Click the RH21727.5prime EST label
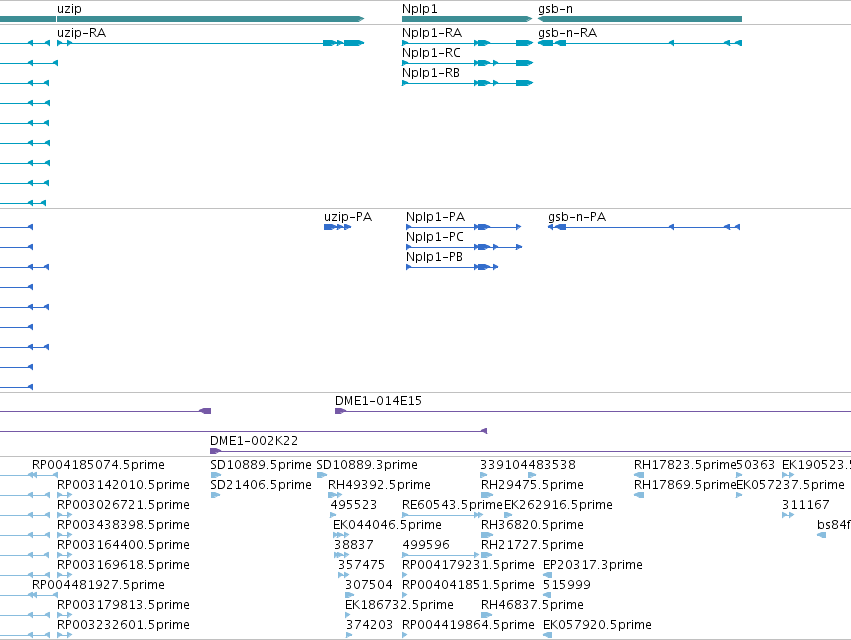The width and height of the screenshot is (851, 640). pyautogui.click(x=532, y=544)
